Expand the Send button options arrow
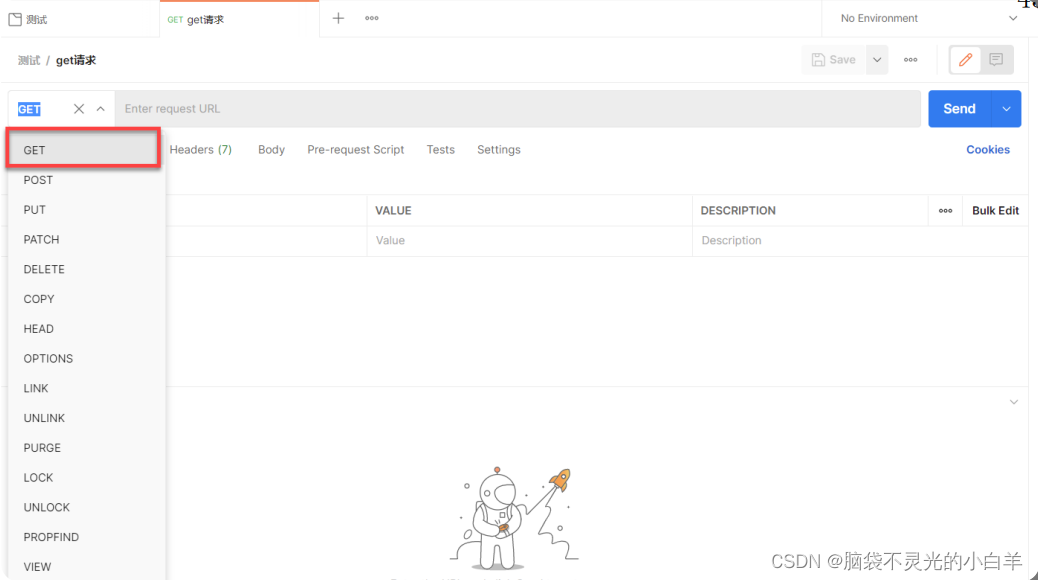The image size is (1038, 580). pyautogui.click(x=1006, y=109)
